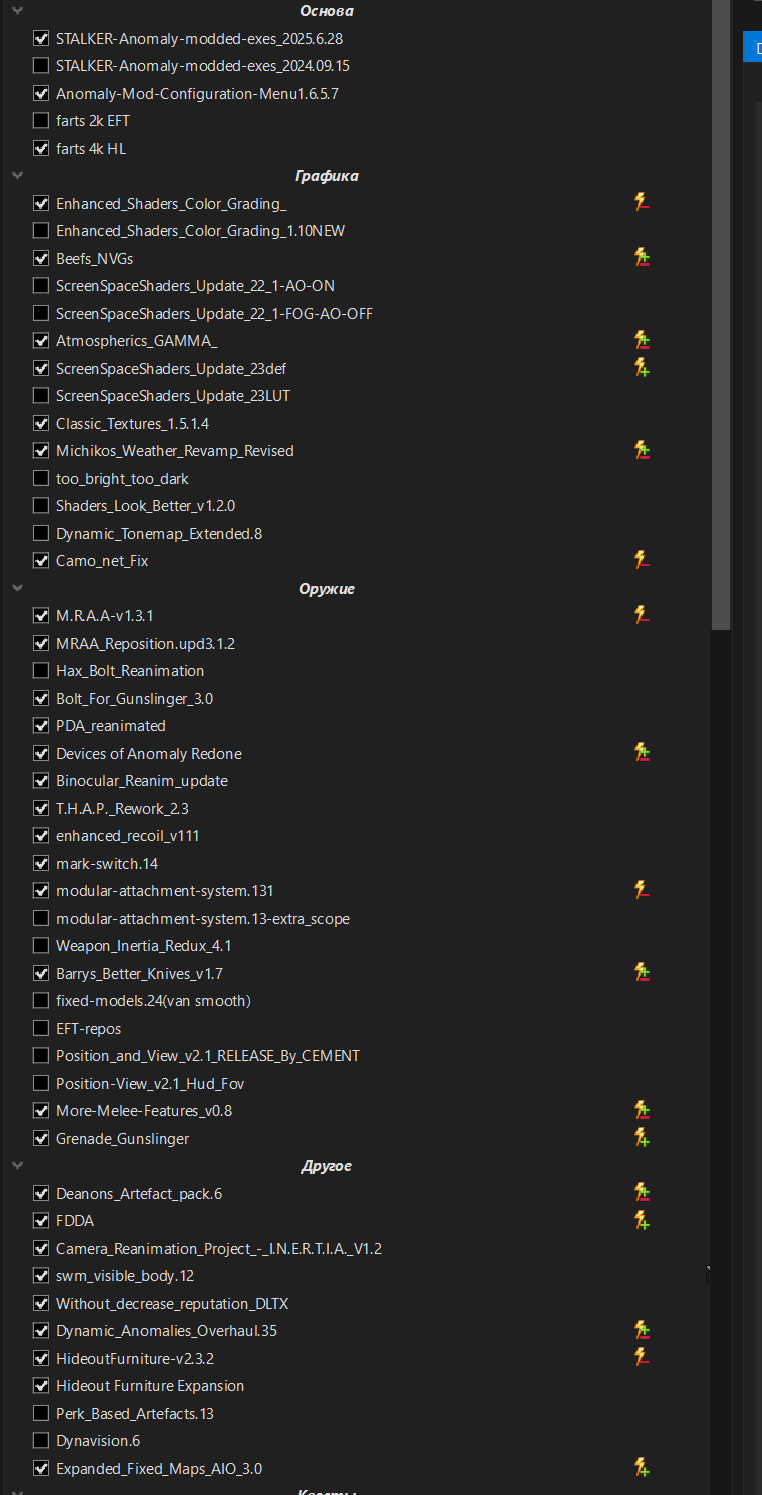Click conflict flag on modular-attachment-system.131 row
Viewport: 762px width, 1495px height.
pyautogui.click(x=642, y=891)
